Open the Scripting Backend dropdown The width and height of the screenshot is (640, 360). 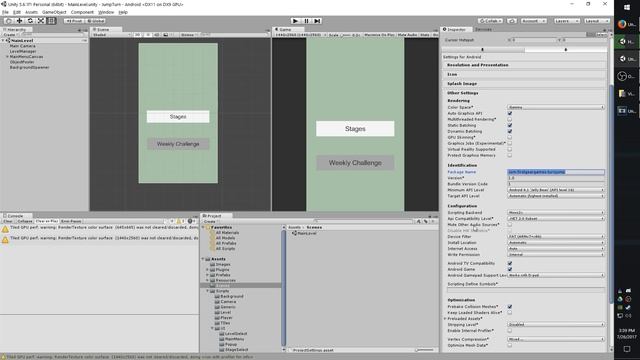pos(556,213)
